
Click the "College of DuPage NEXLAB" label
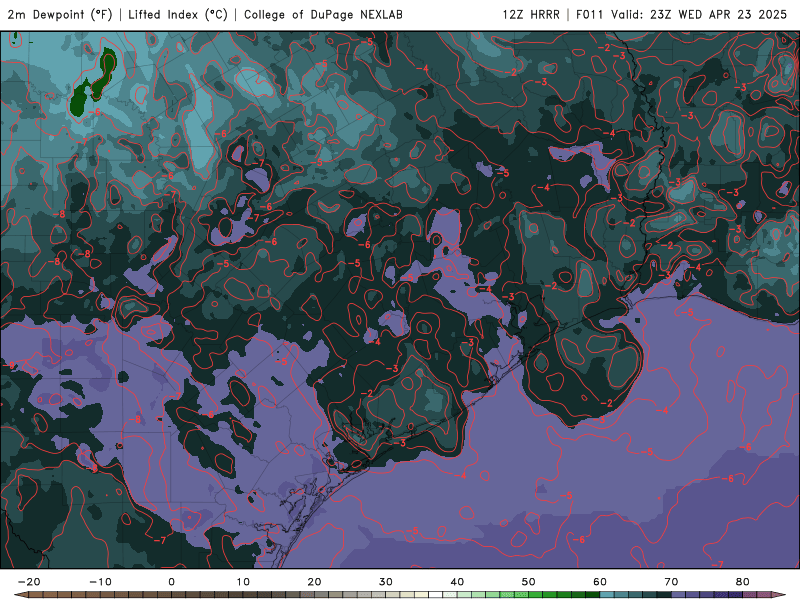pos(323,14)
